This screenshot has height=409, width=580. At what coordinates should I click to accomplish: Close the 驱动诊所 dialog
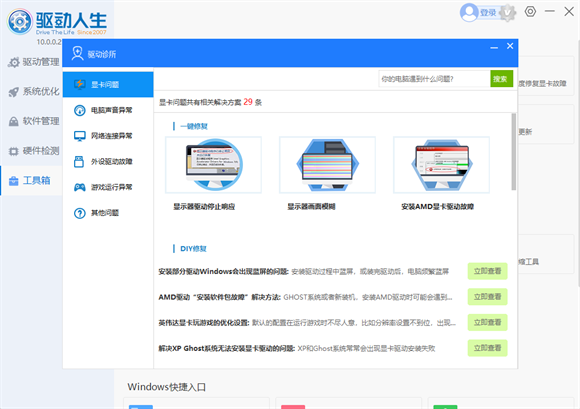(510, 46)
